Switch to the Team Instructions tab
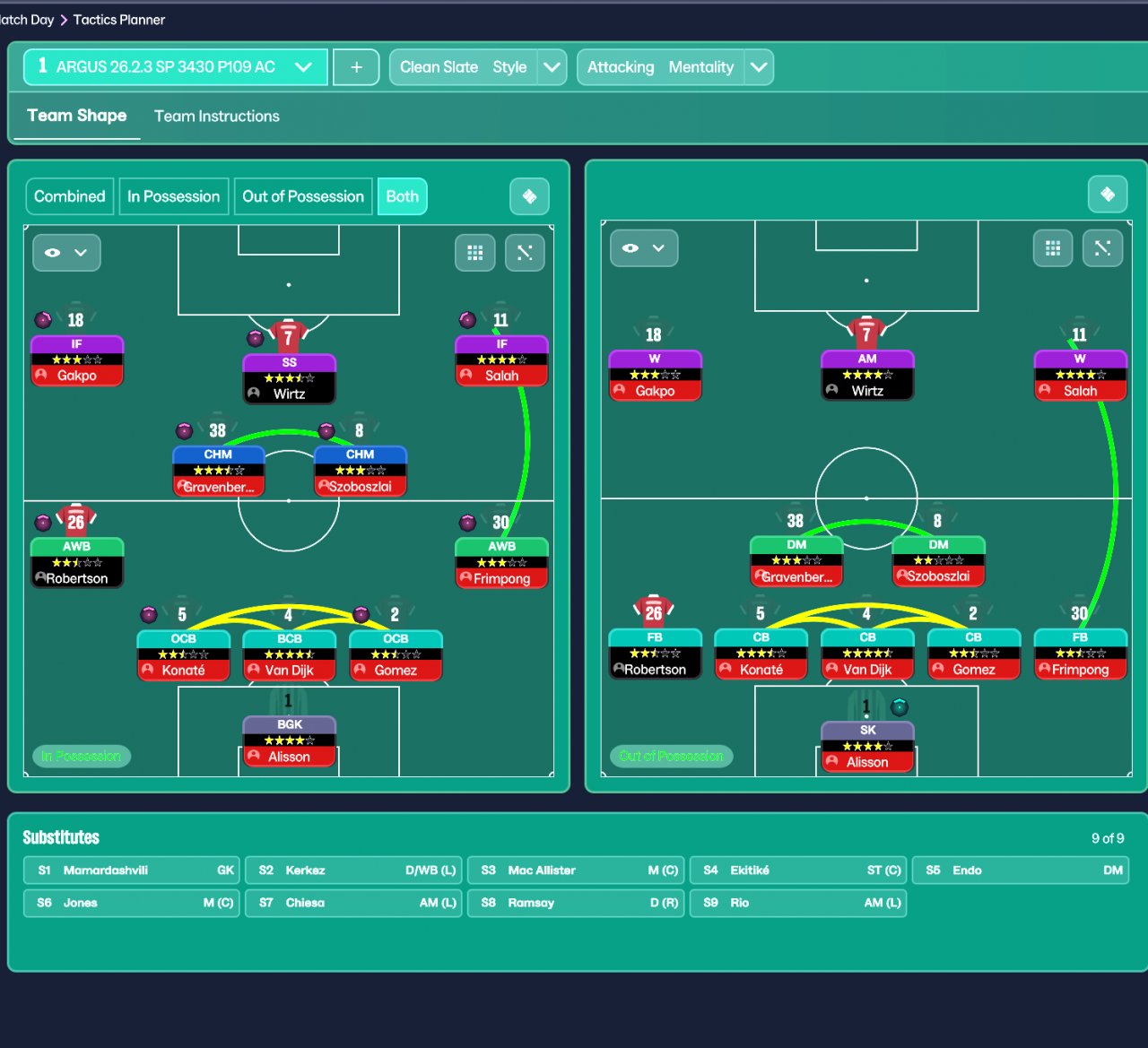The width and height of the screenshot is (1148, 1048). (x=217, y=116)
